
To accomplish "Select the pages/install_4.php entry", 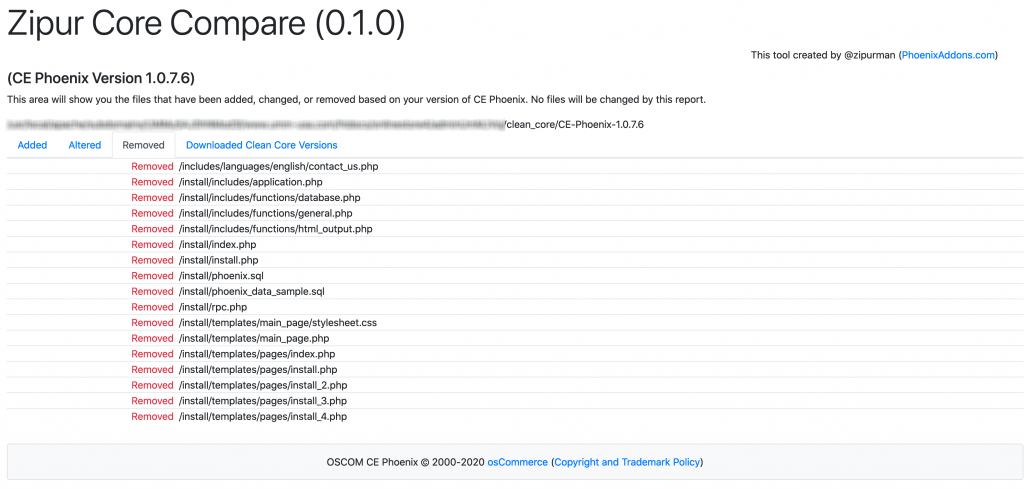I will coord(515,417).
